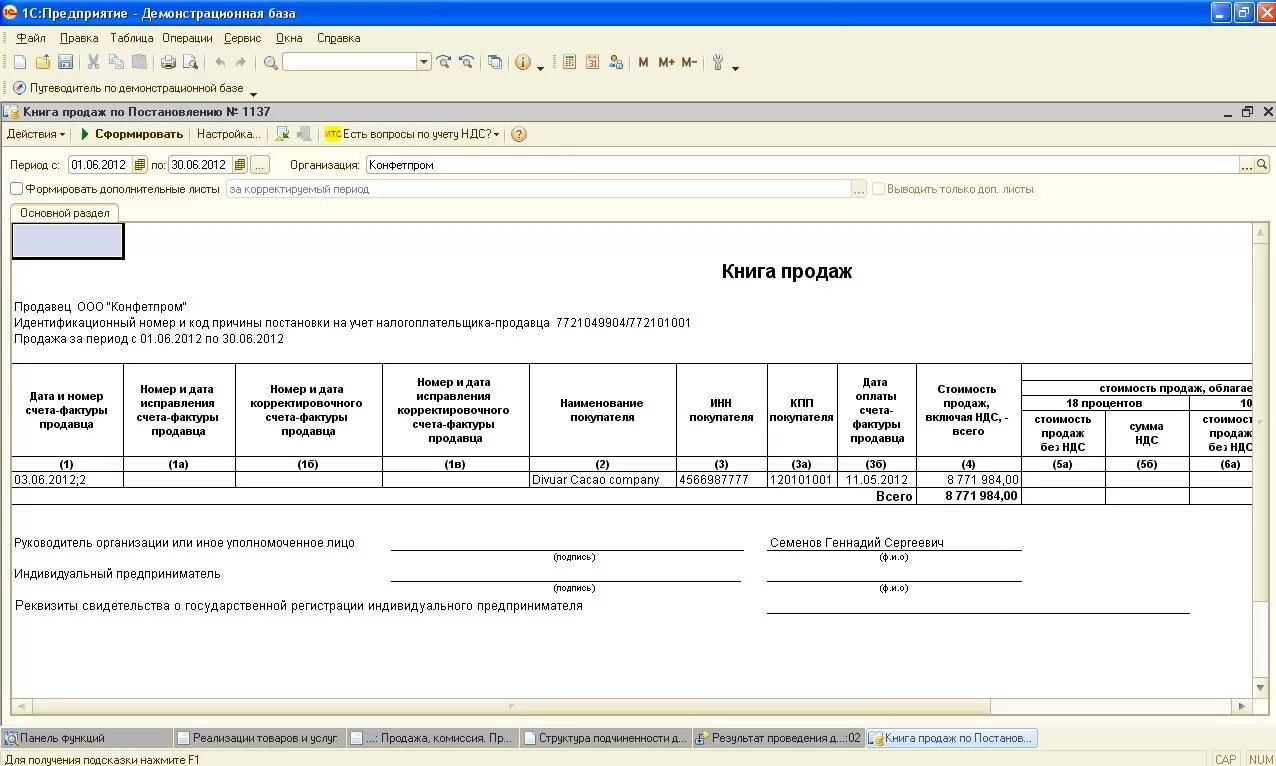
Task: Click the Настройка... button
Action: [x=228, y=134]
